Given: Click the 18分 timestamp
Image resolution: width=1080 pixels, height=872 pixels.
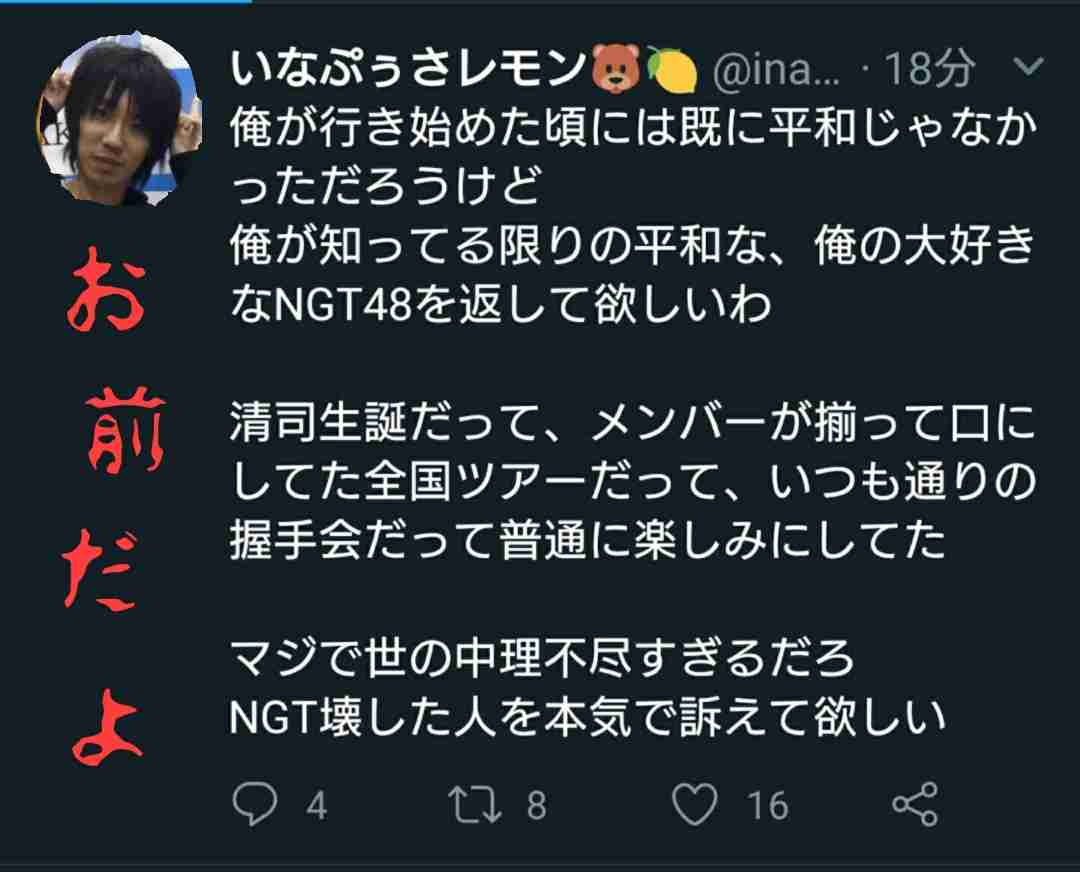Looking at the screenshot, I should [x=929, y=69].
